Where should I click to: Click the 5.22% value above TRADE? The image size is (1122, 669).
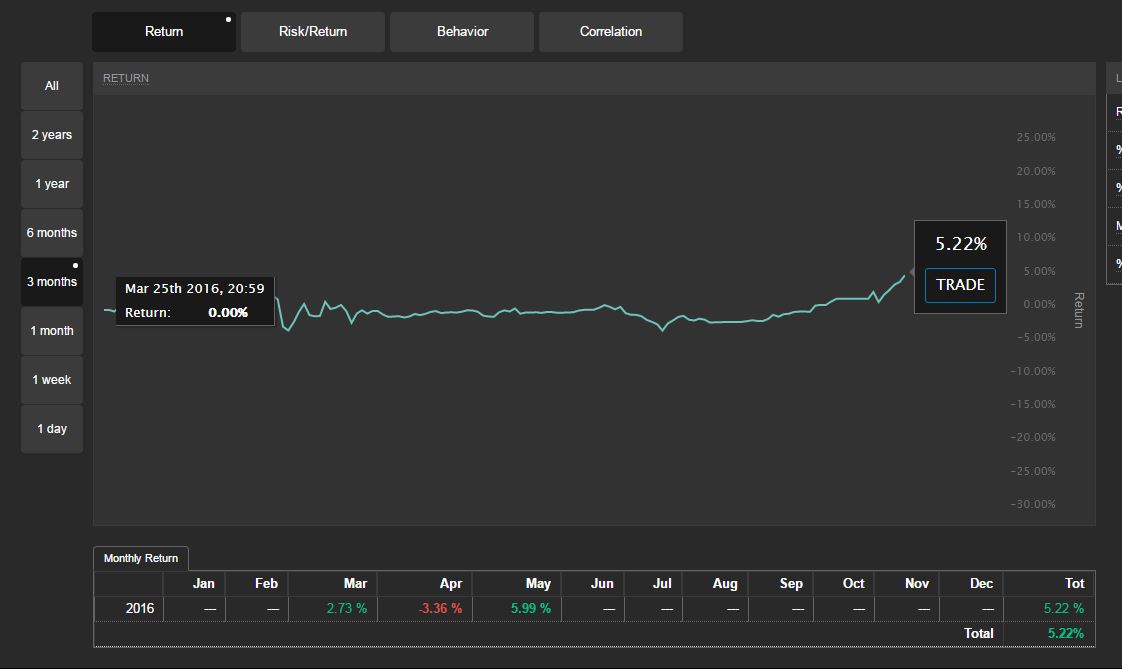[960, 244]
